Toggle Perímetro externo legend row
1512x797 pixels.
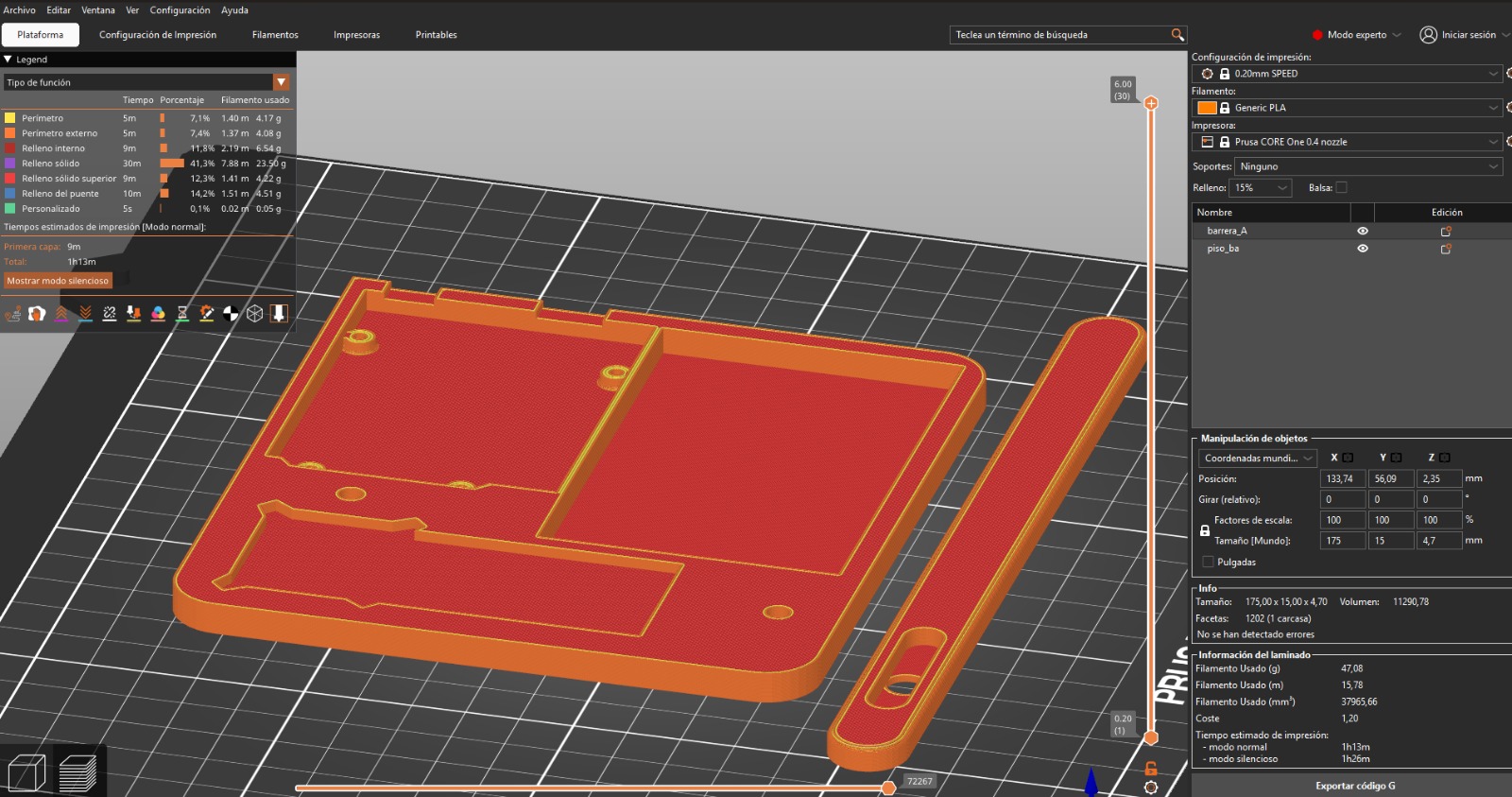(x=146, y=133)
